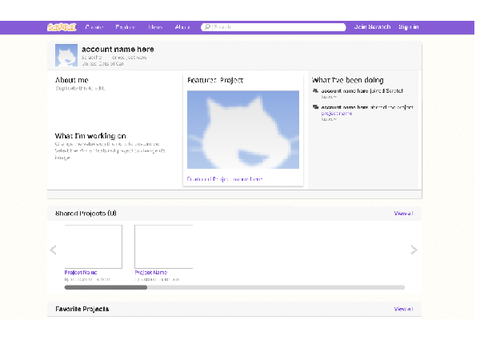Click the profile avatar cat image

point(66,55)
